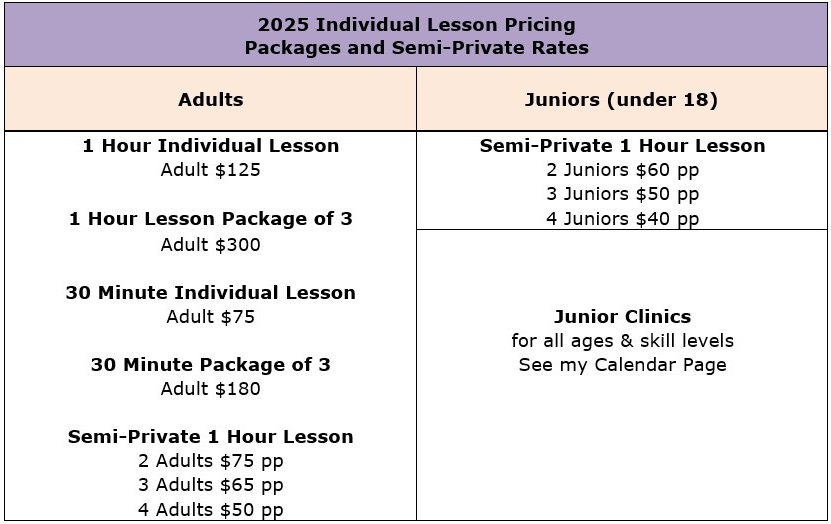
Task: Click the "2025 Individual Lesson Pricing" title
Action: (416, 24)
